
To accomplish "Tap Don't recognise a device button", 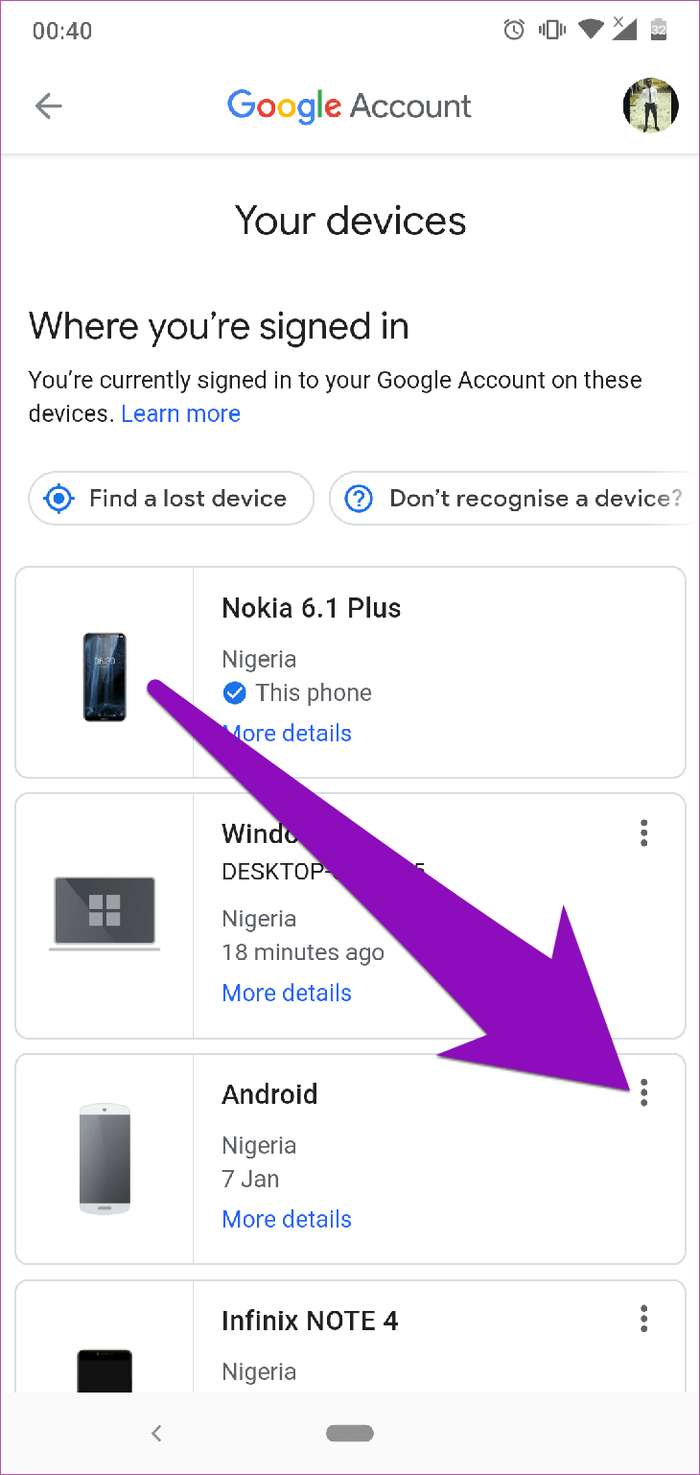I will pos(514,498).
